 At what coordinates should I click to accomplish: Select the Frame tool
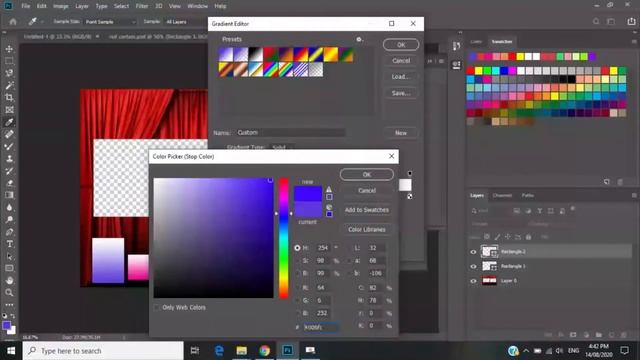[x=9, y=110]
